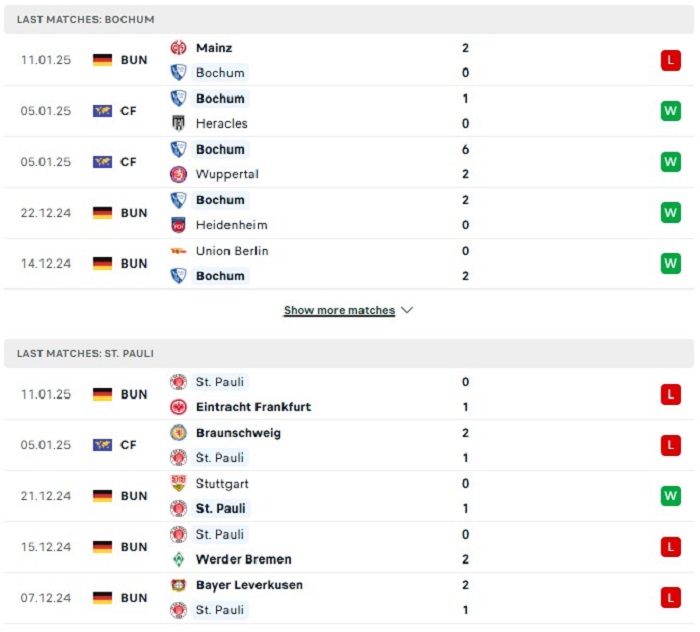Click the Heracles club crest icon

point(178,123)
